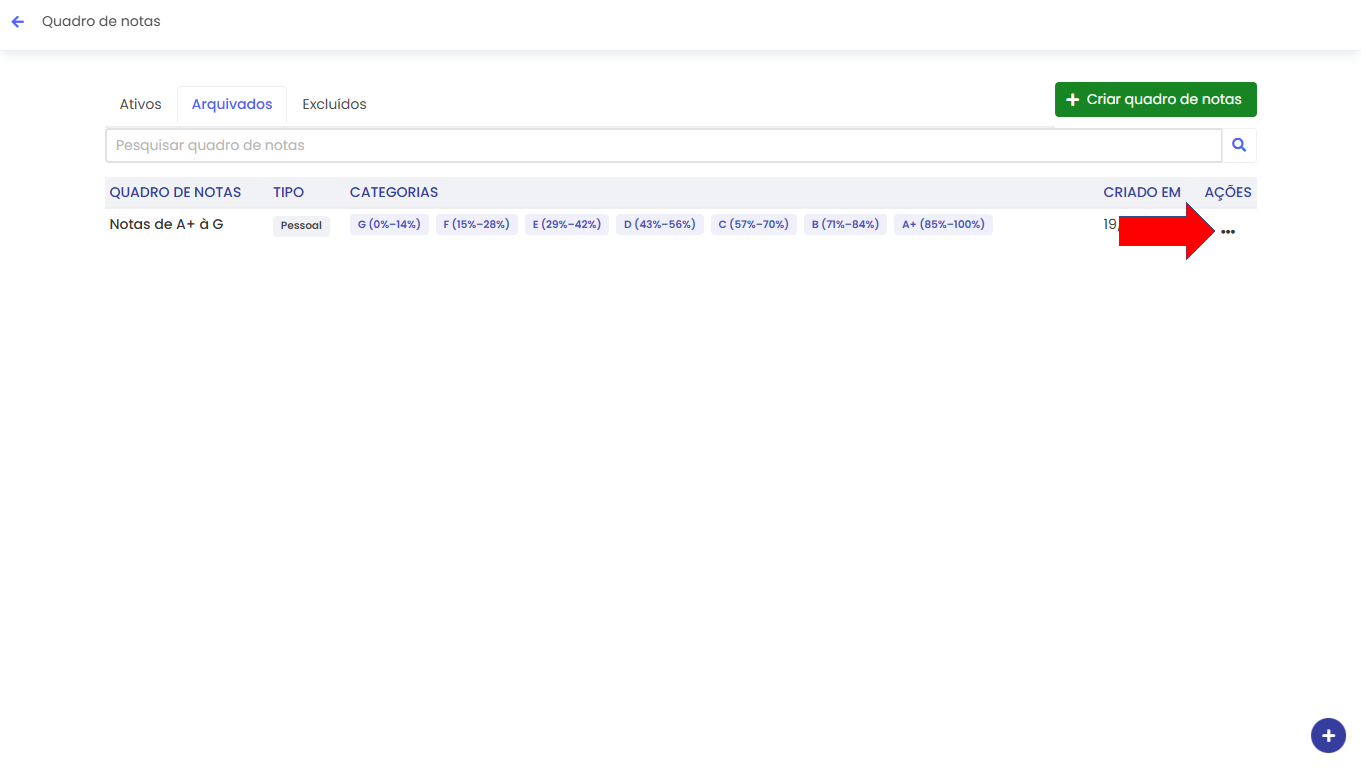Screen dimensions: 1366x768
Task: Click the A+ (85%-100%) category tag
Action: (x=943, y=224)
